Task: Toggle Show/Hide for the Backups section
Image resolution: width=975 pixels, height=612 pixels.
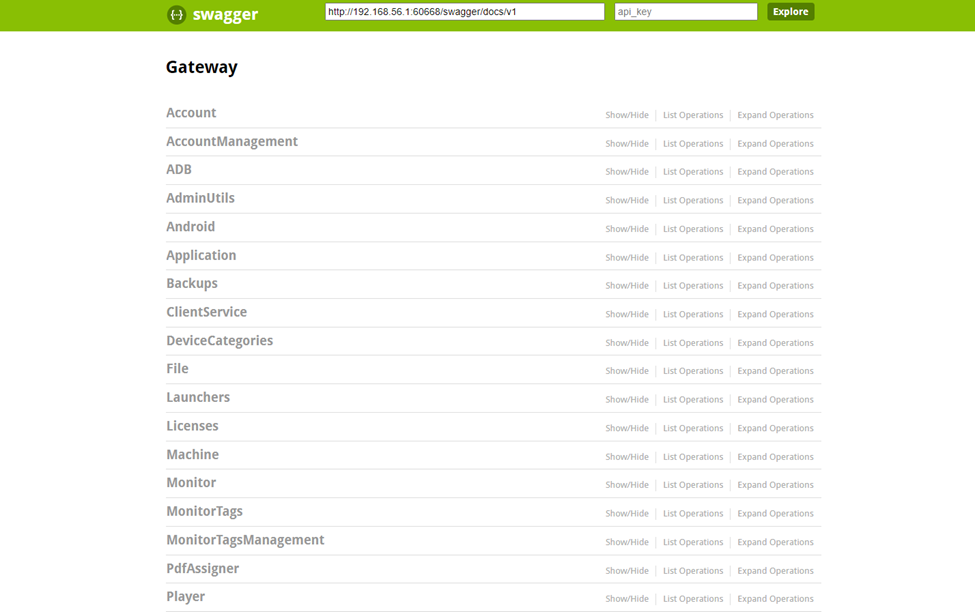Action: [x=626, y=286]
